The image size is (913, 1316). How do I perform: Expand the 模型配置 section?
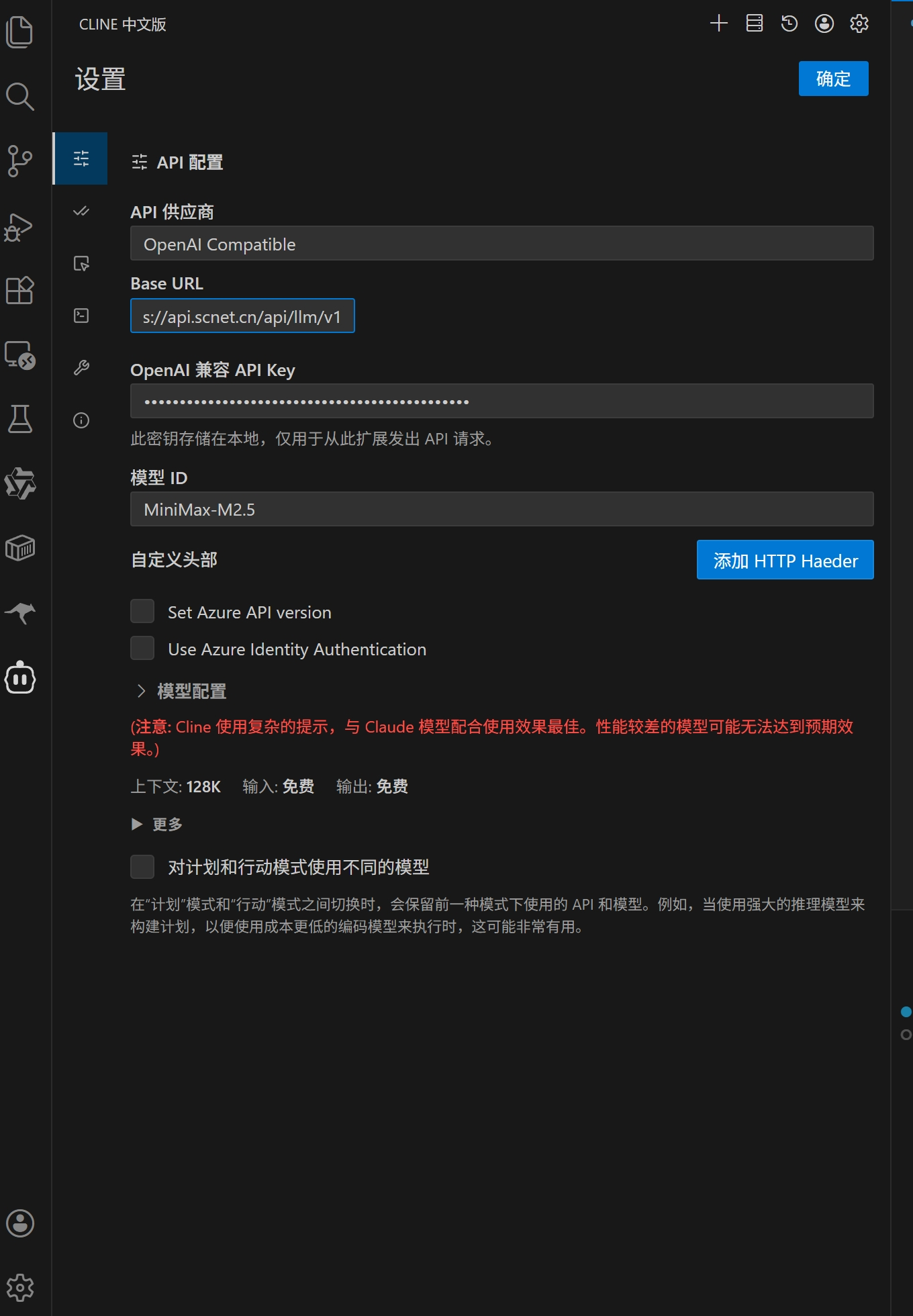183,691
